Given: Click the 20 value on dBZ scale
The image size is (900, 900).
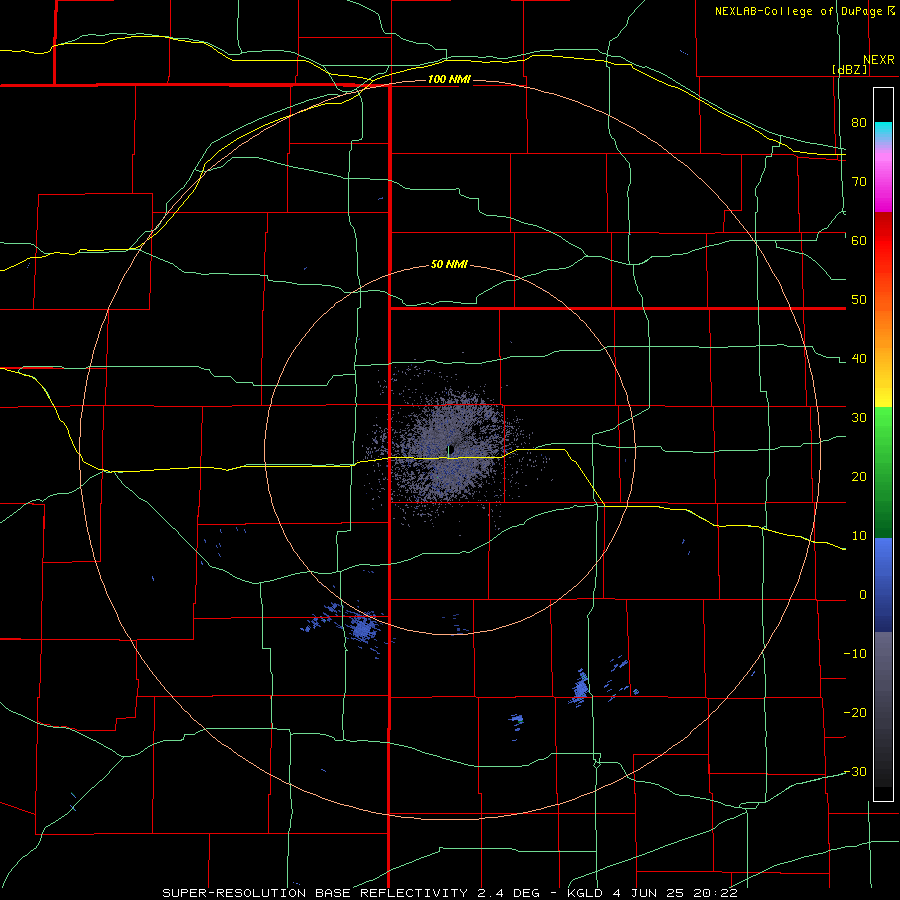Looking at the screenshot, I should (x=859, y=476).
